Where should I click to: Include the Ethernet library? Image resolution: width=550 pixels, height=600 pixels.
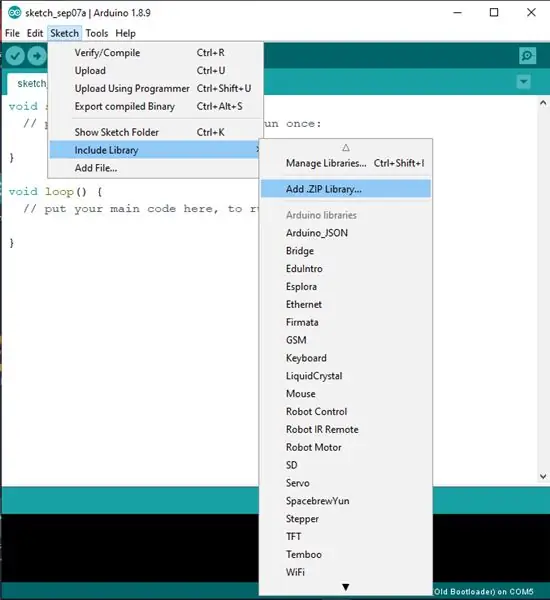[x=346, y=305]
